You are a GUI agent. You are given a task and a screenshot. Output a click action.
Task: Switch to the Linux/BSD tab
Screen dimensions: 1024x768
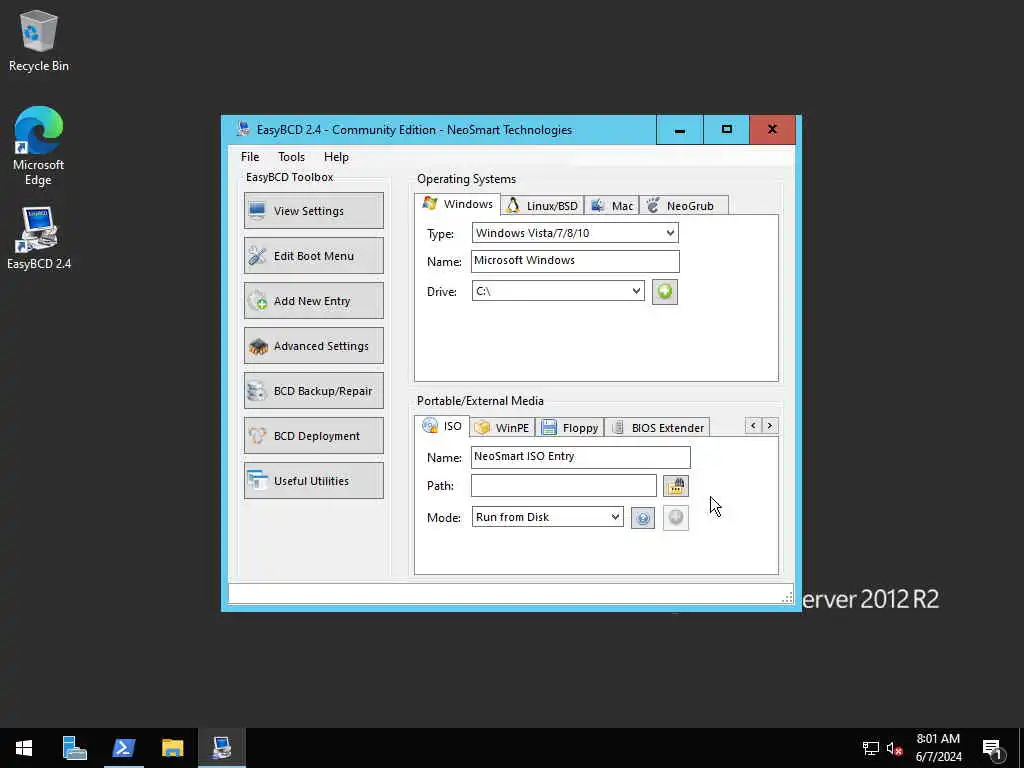543,206
